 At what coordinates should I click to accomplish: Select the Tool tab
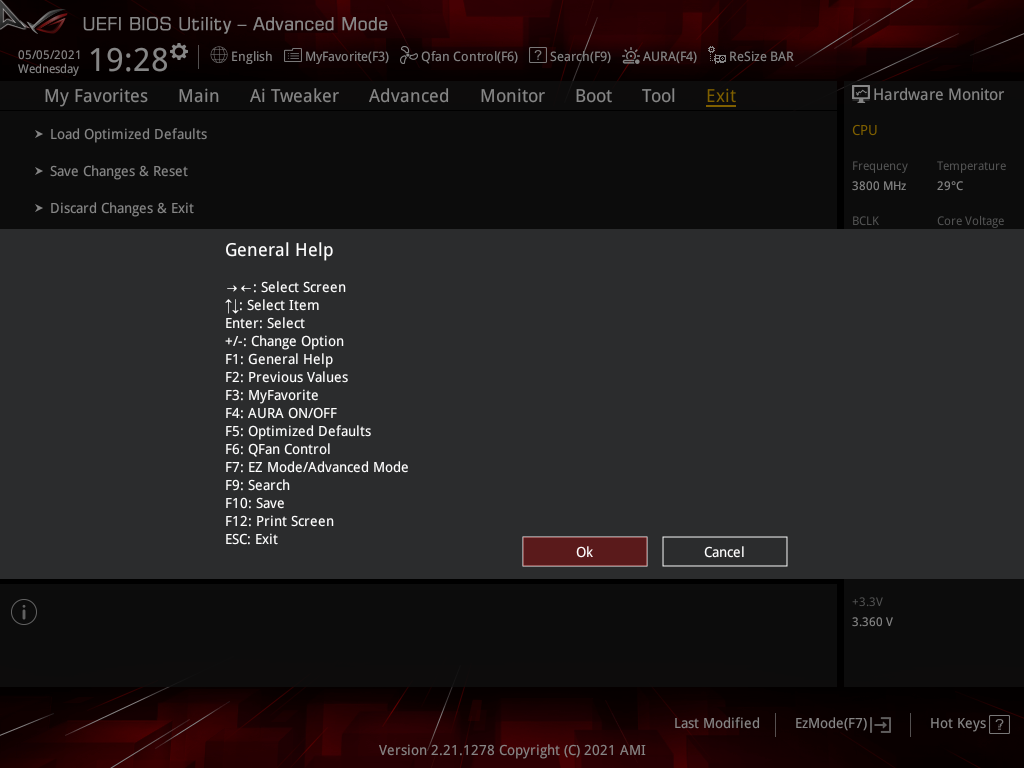(658, 96)
